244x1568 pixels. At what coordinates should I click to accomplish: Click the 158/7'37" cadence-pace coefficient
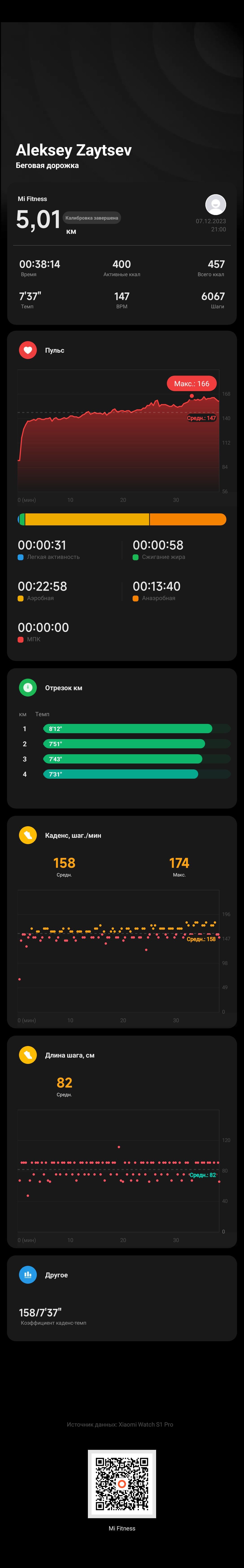40,1312
